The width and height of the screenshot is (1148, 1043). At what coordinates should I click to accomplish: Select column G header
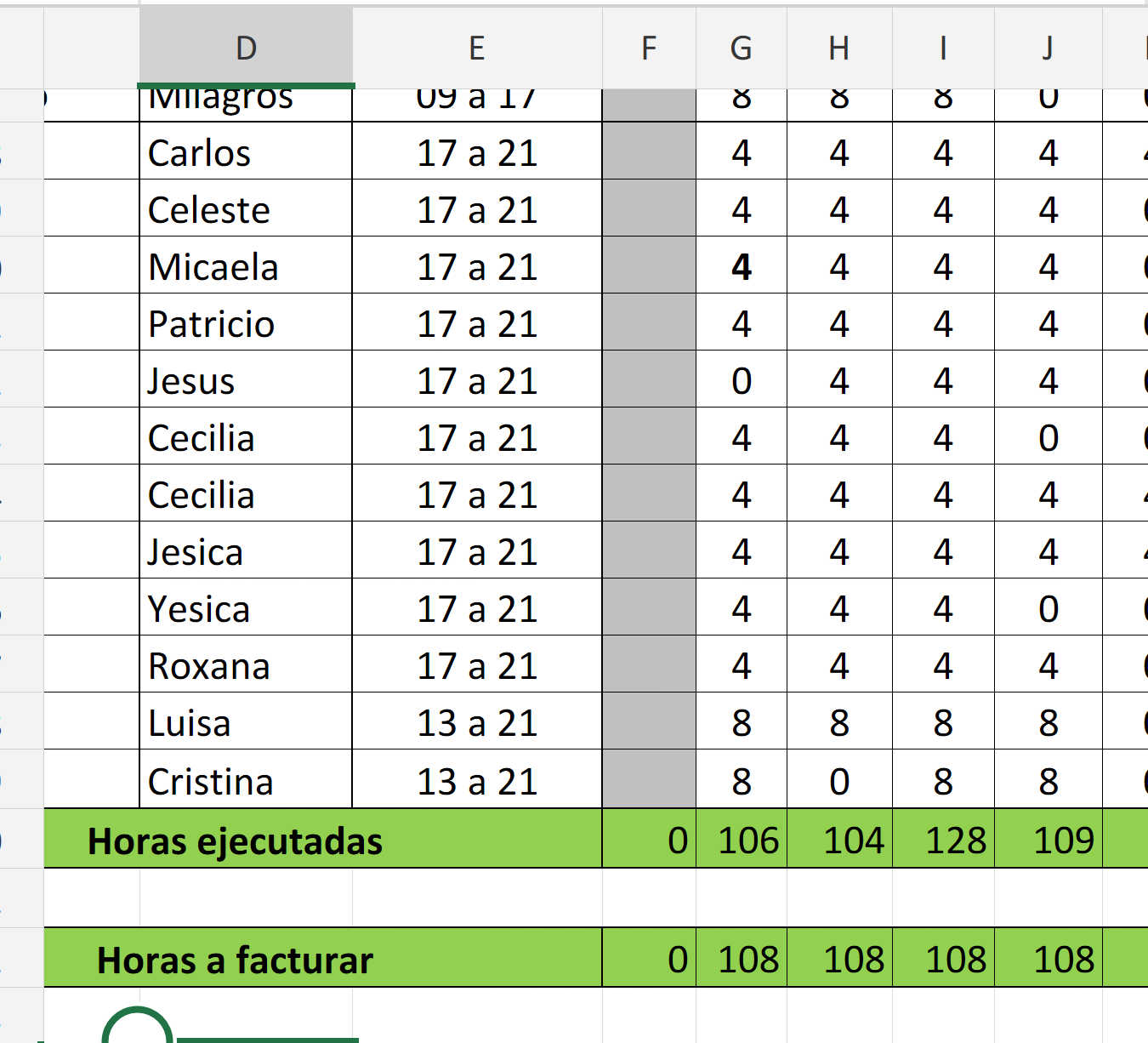[741, 48]
